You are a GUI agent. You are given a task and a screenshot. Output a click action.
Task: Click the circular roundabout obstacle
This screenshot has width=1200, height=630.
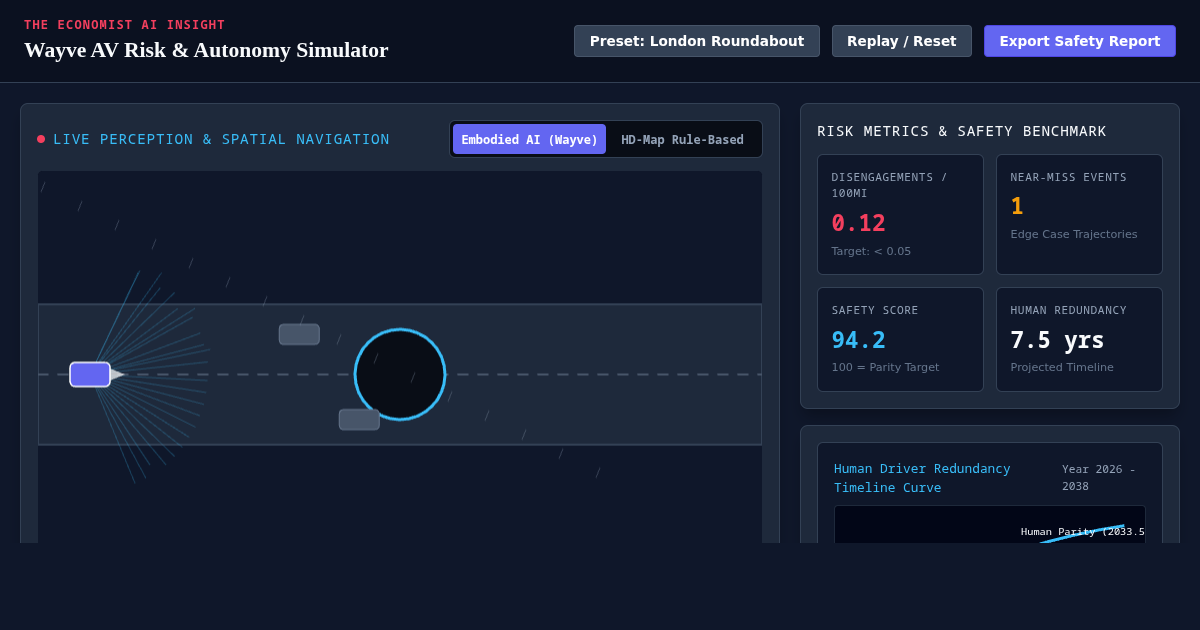(400, 374)
